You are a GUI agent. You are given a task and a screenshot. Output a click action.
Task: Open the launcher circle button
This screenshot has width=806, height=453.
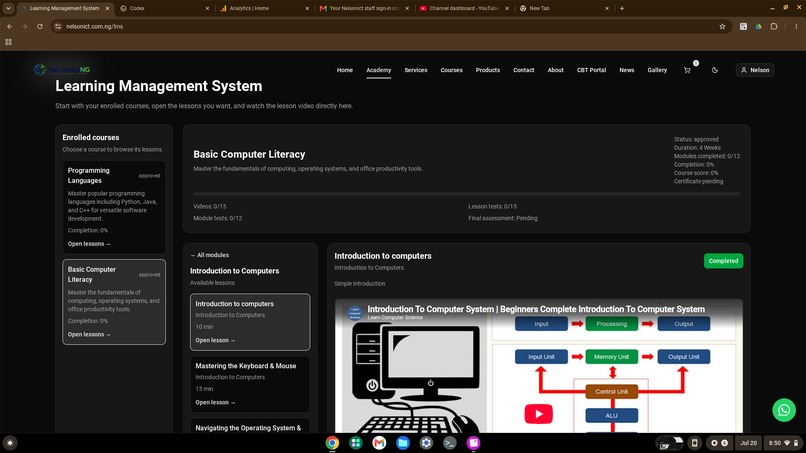click(x=10, y=443)
